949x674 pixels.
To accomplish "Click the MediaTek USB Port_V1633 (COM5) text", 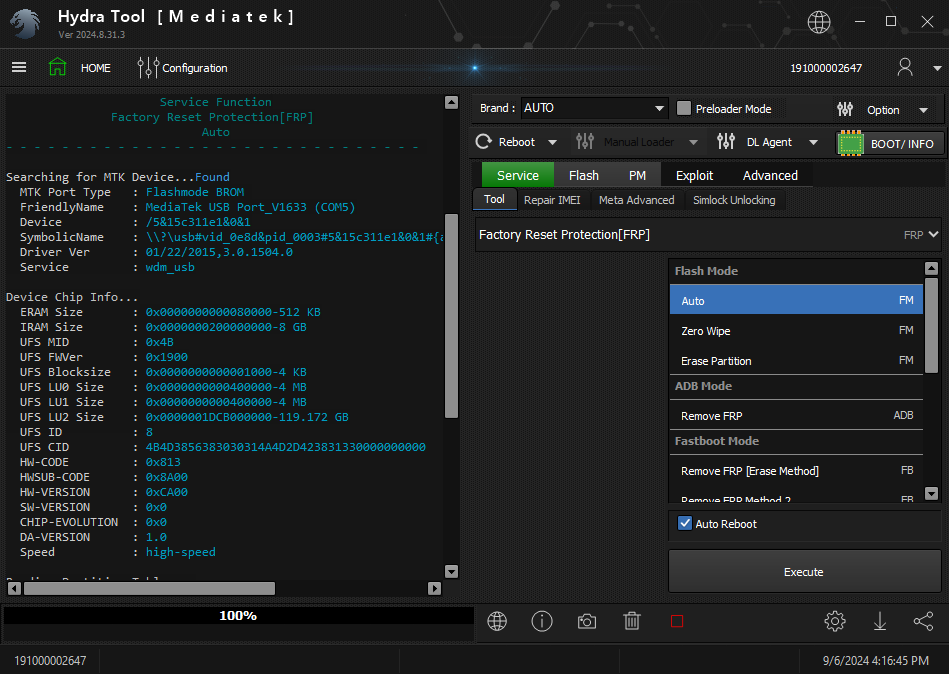I will click(250, 207).
